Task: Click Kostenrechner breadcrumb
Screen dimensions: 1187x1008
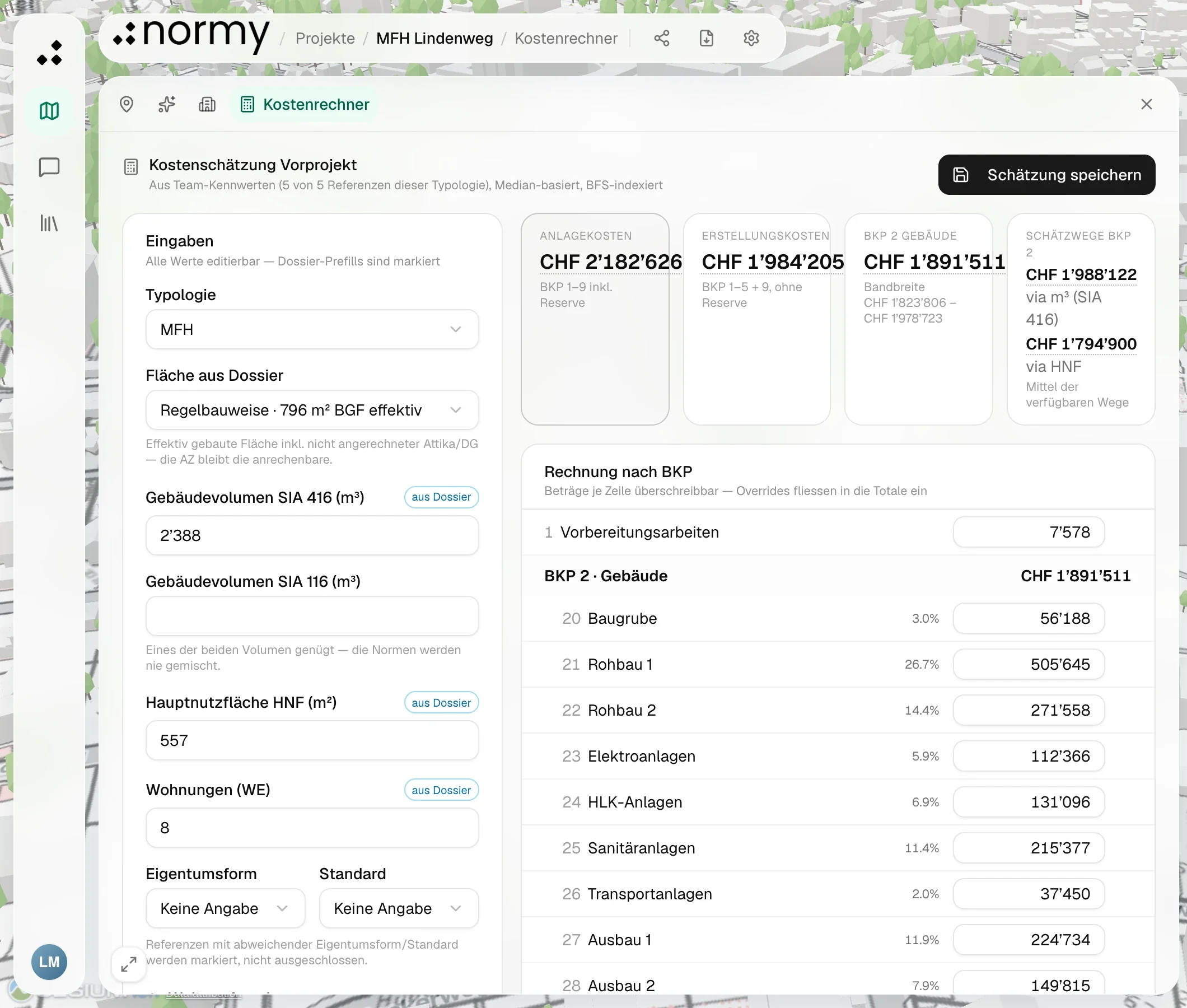Action: (566, 38)
